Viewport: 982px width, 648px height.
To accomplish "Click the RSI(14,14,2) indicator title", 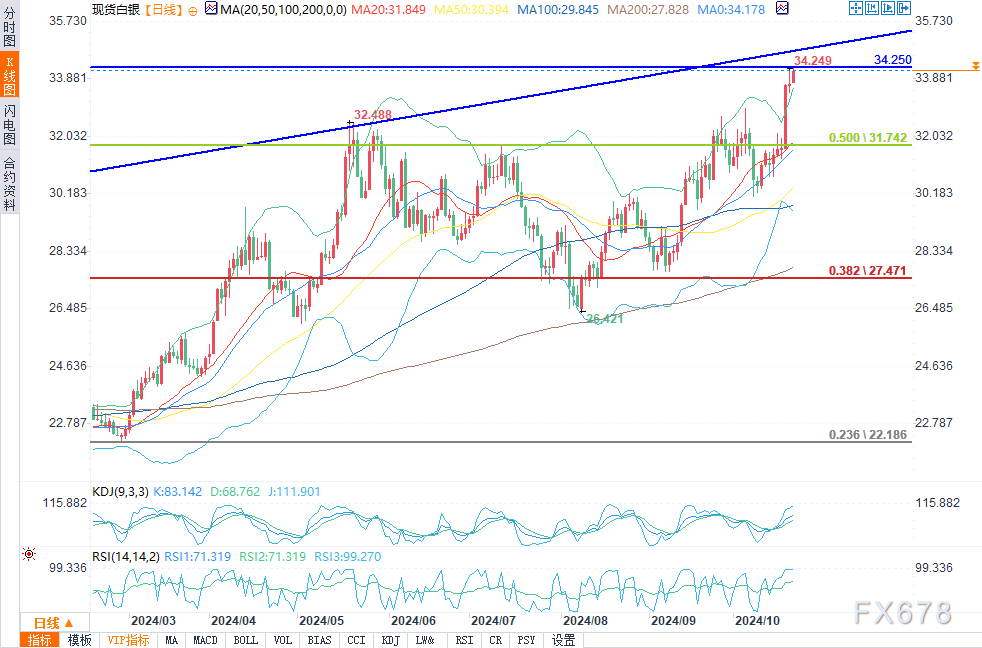I will click(x=126, y=557).
